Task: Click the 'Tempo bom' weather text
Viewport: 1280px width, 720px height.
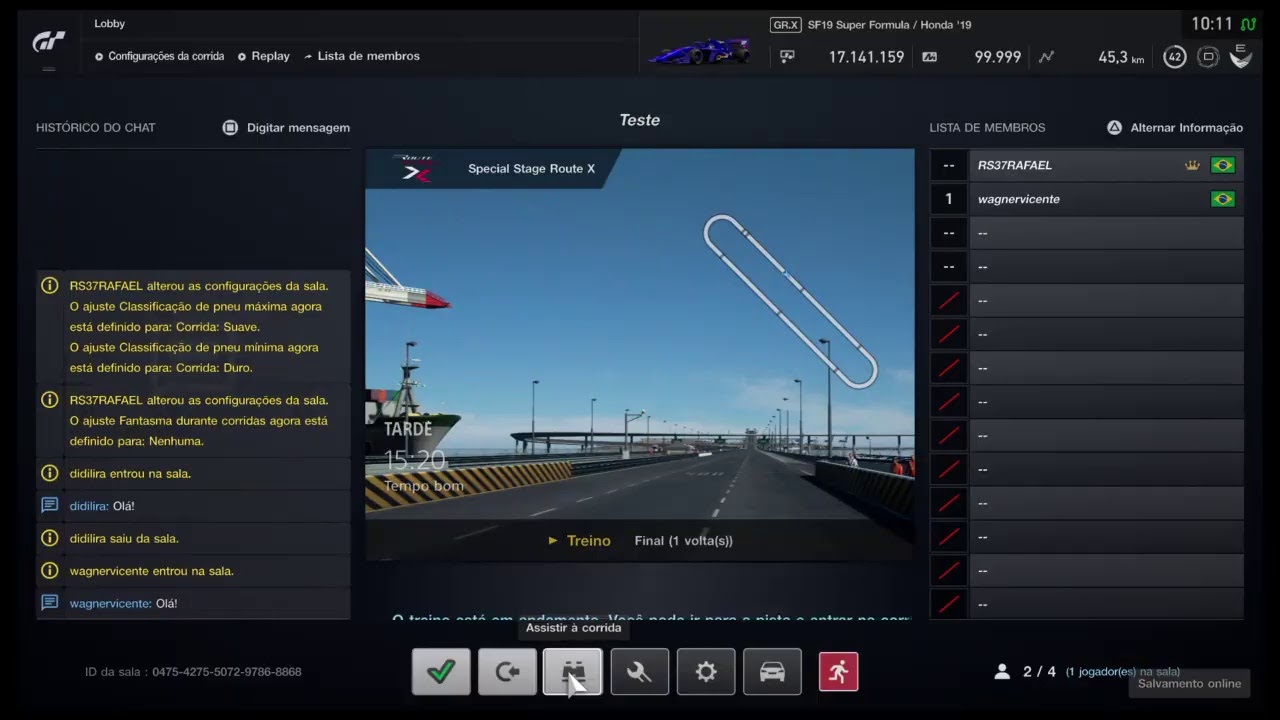Action: 424,487
